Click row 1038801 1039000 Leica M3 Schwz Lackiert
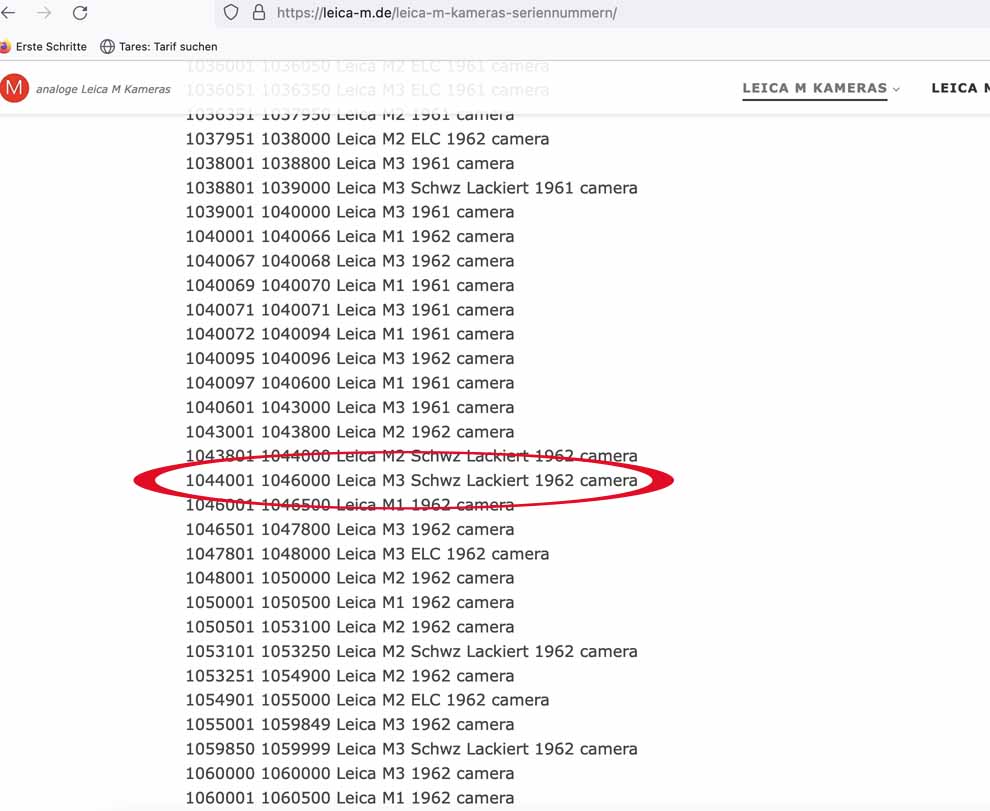990x811 pixels. pos(412,188)
